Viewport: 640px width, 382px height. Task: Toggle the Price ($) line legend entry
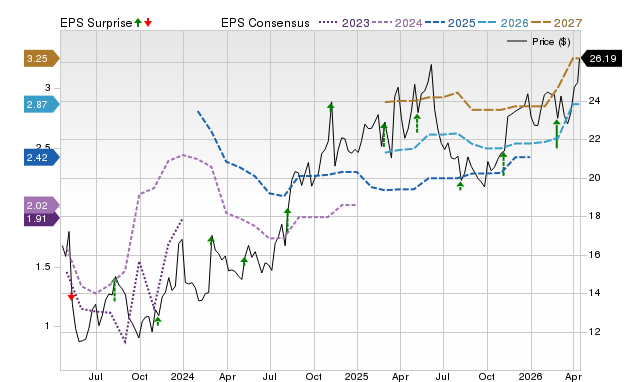click(x=539, y=42)
